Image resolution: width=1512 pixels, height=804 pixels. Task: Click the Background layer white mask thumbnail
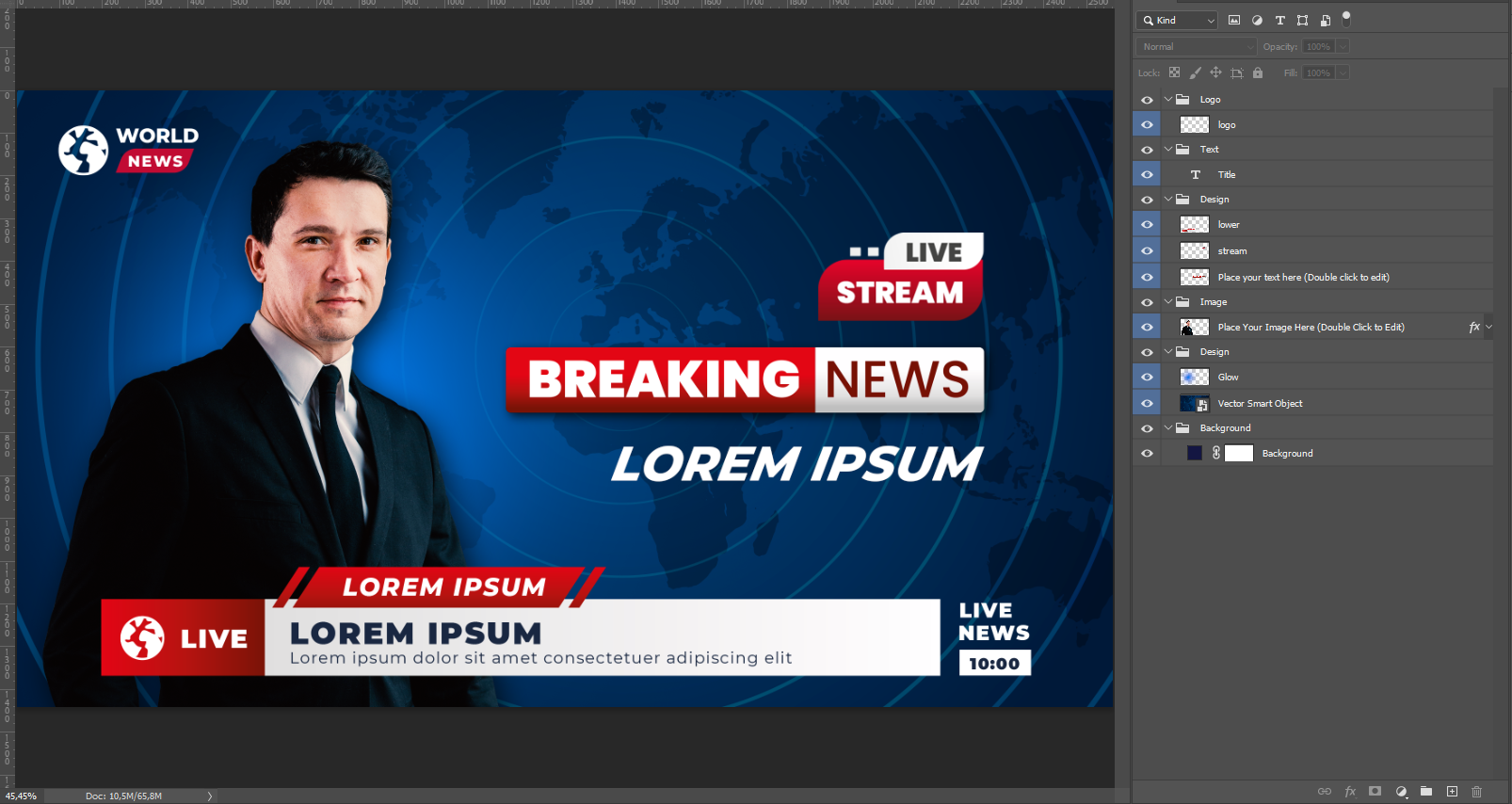tap(1239, 454)
